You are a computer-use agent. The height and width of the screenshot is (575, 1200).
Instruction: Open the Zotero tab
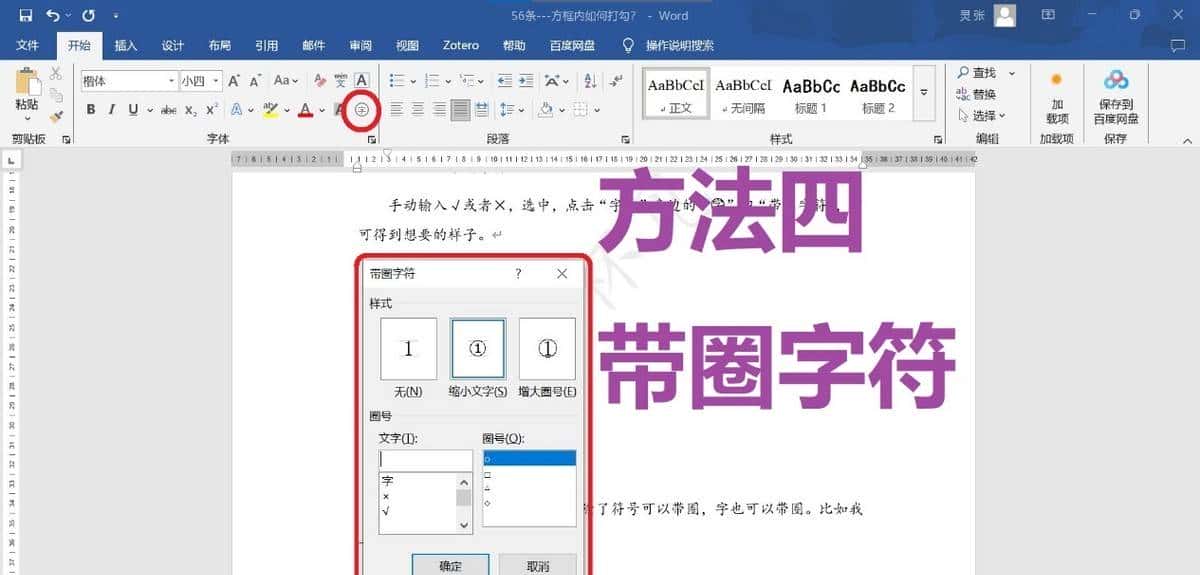461,45
